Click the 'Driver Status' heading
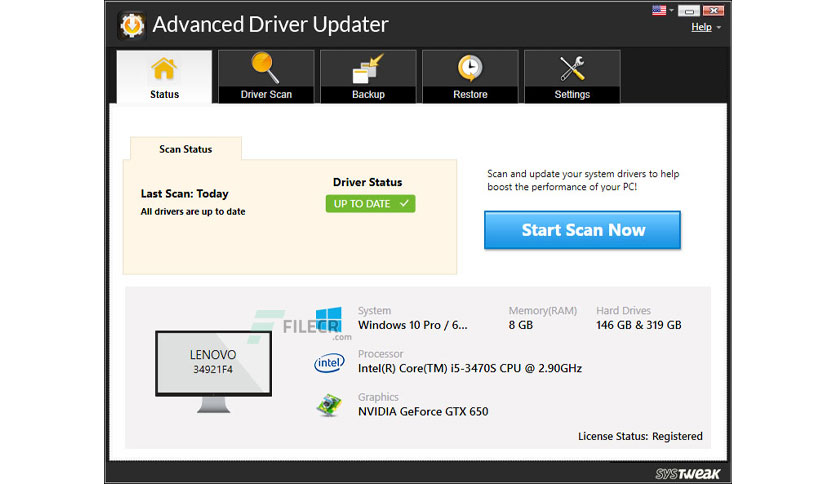The image size is (836, 484). coord(367,182)
